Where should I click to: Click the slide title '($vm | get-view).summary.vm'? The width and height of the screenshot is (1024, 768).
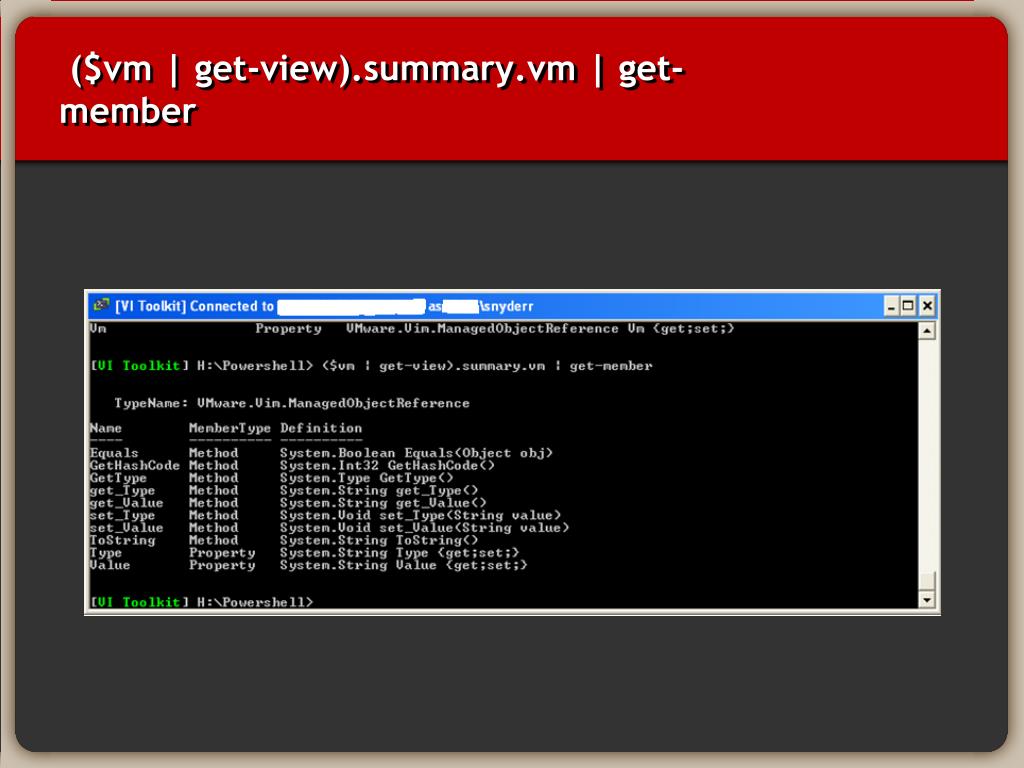point(324,69)
